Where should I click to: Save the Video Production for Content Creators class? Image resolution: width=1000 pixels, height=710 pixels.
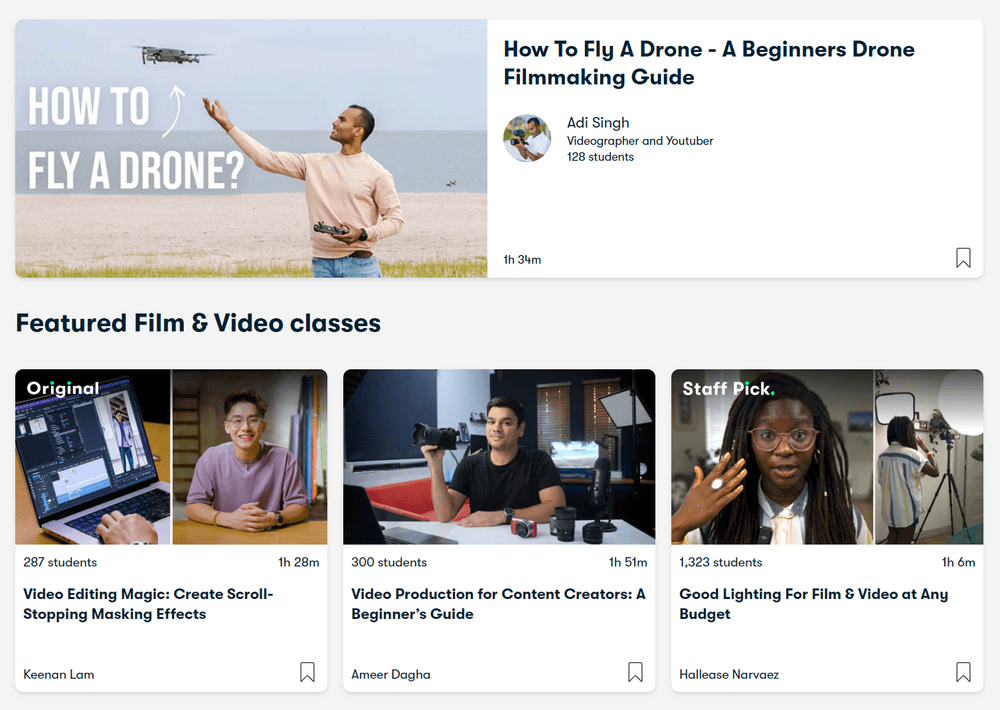click(635, 672)
